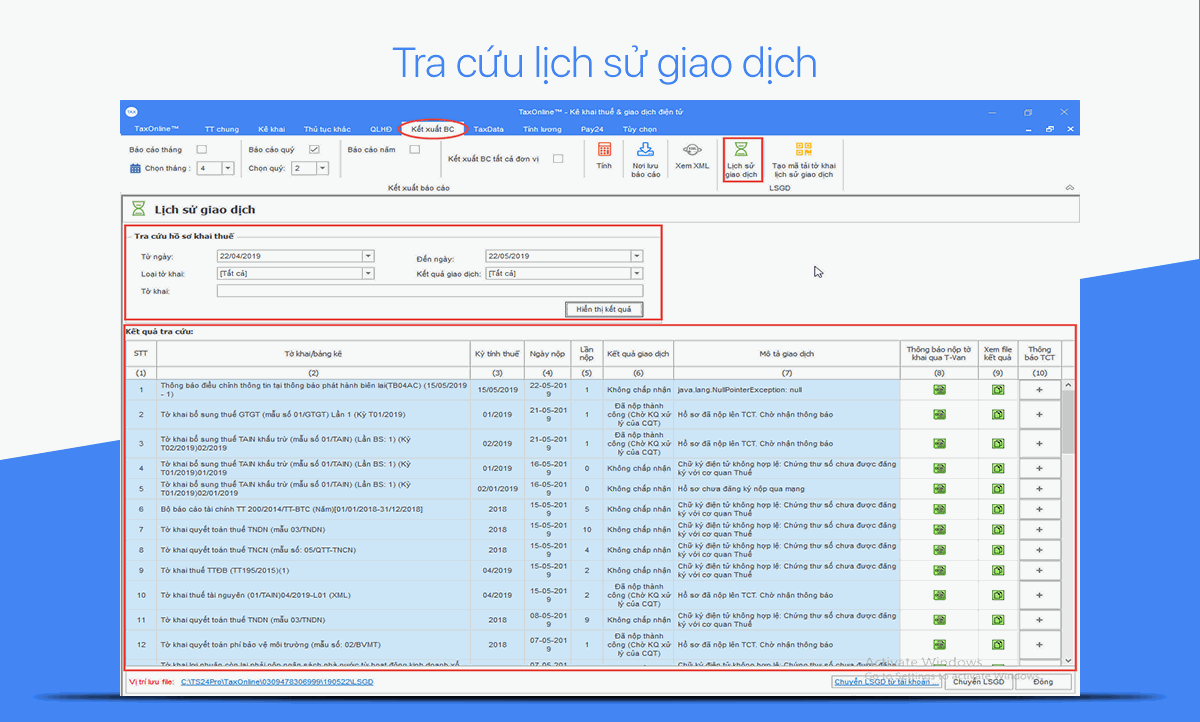Click the Chuyển LSGD từ tài khoản link
Screen dimensions: 1200x722
(x=885, y=682)
